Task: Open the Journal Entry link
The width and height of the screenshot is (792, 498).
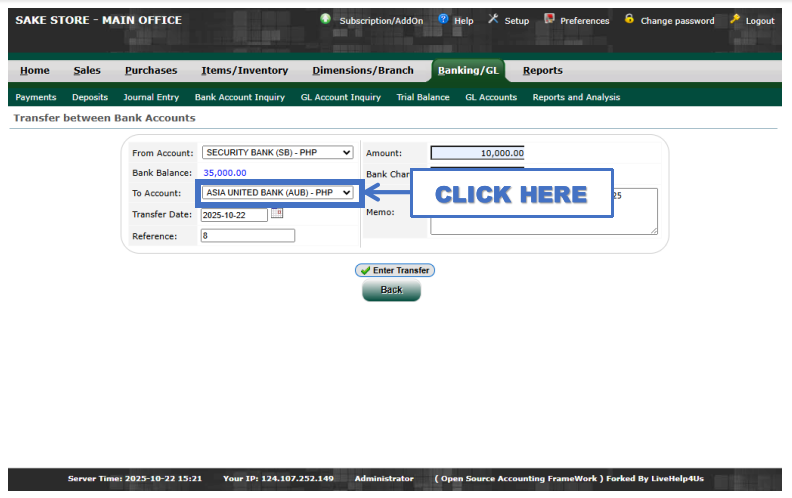Action: [x=151, y=97]
